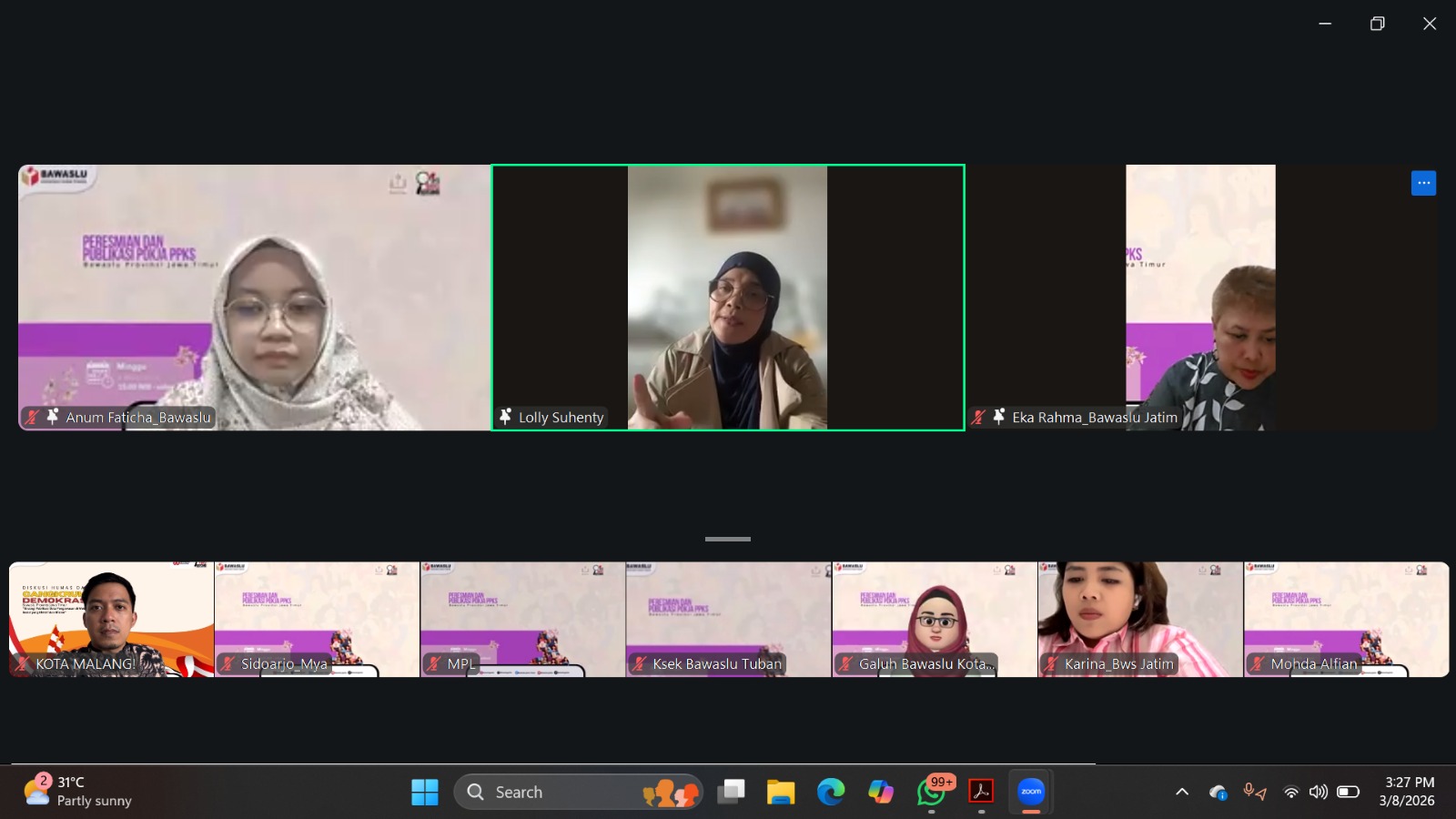Click the muted mic icon on KOTA MALANG tile

[x=22, y=663]
